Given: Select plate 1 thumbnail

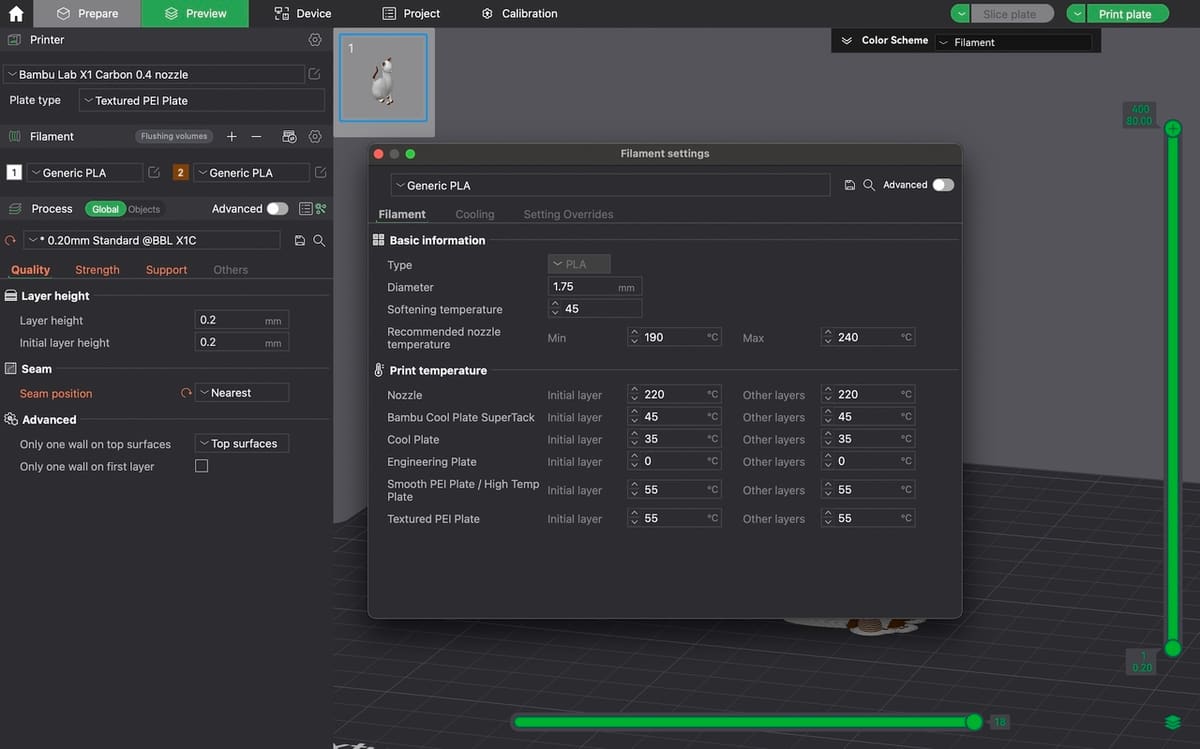Looking at the screenshot, I should pos(383,77).
